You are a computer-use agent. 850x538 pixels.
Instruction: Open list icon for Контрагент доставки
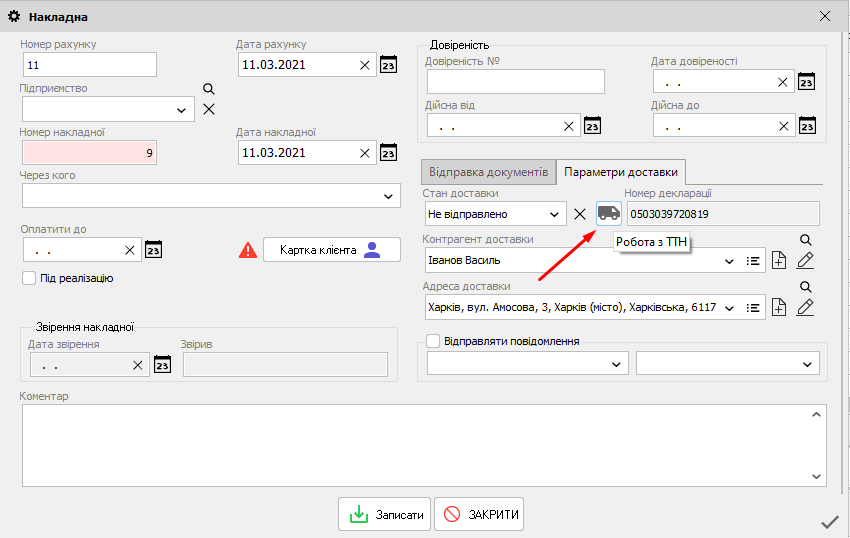755,261
